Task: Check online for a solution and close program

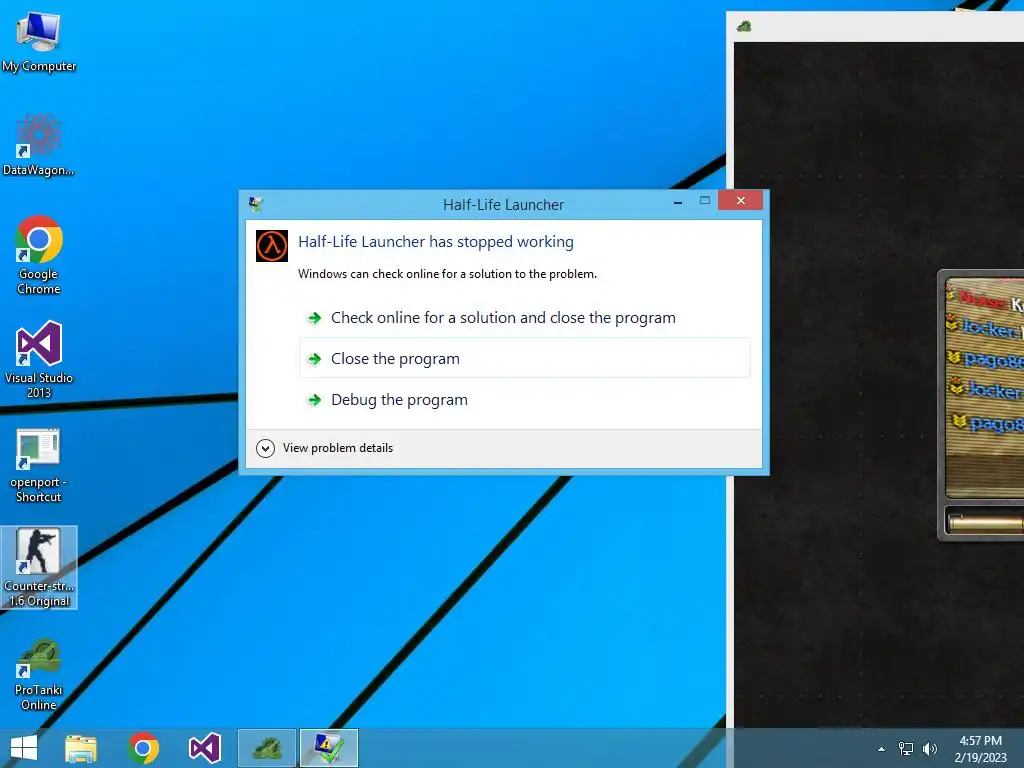Action: [x=524, y=318]
